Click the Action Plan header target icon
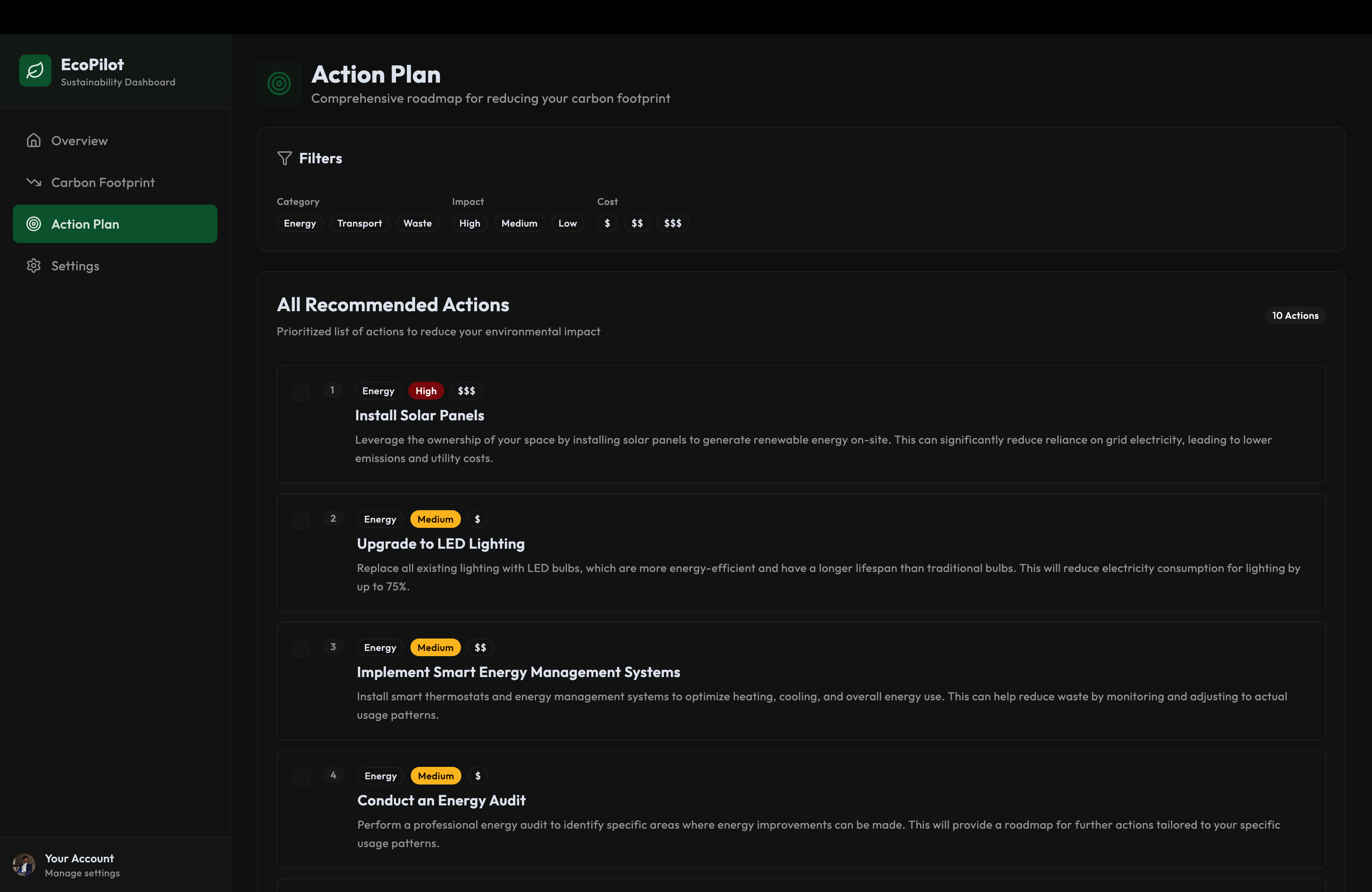The height and width of the screenshot is (892, 1372). click(279, 83)
